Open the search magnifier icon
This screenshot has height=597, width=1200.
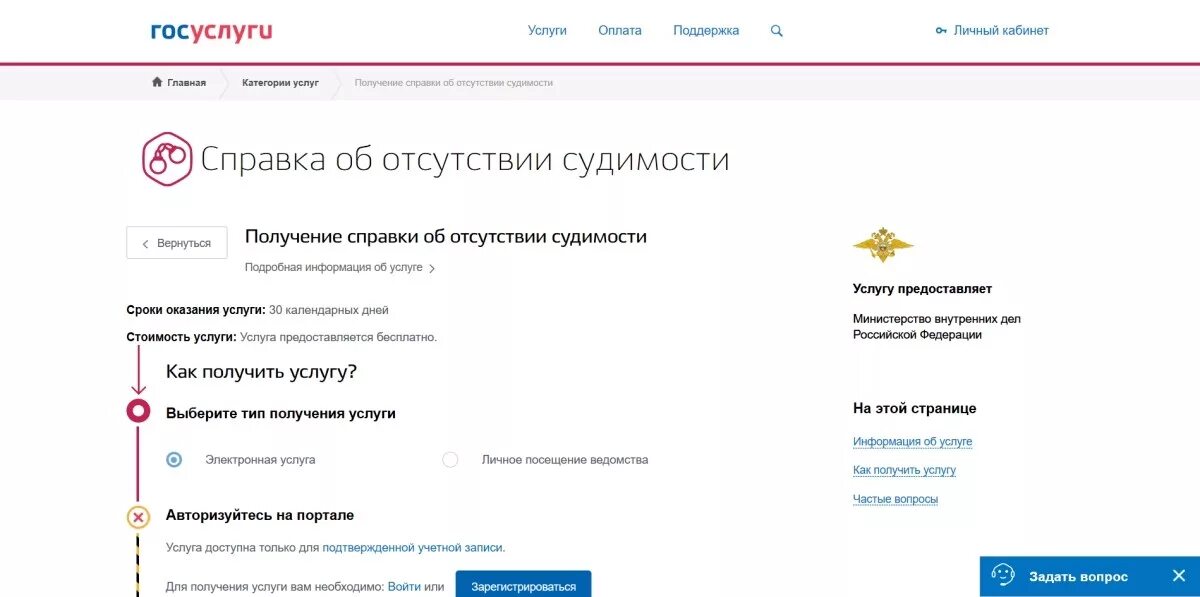pyautogui.click(x=777, y=31)
